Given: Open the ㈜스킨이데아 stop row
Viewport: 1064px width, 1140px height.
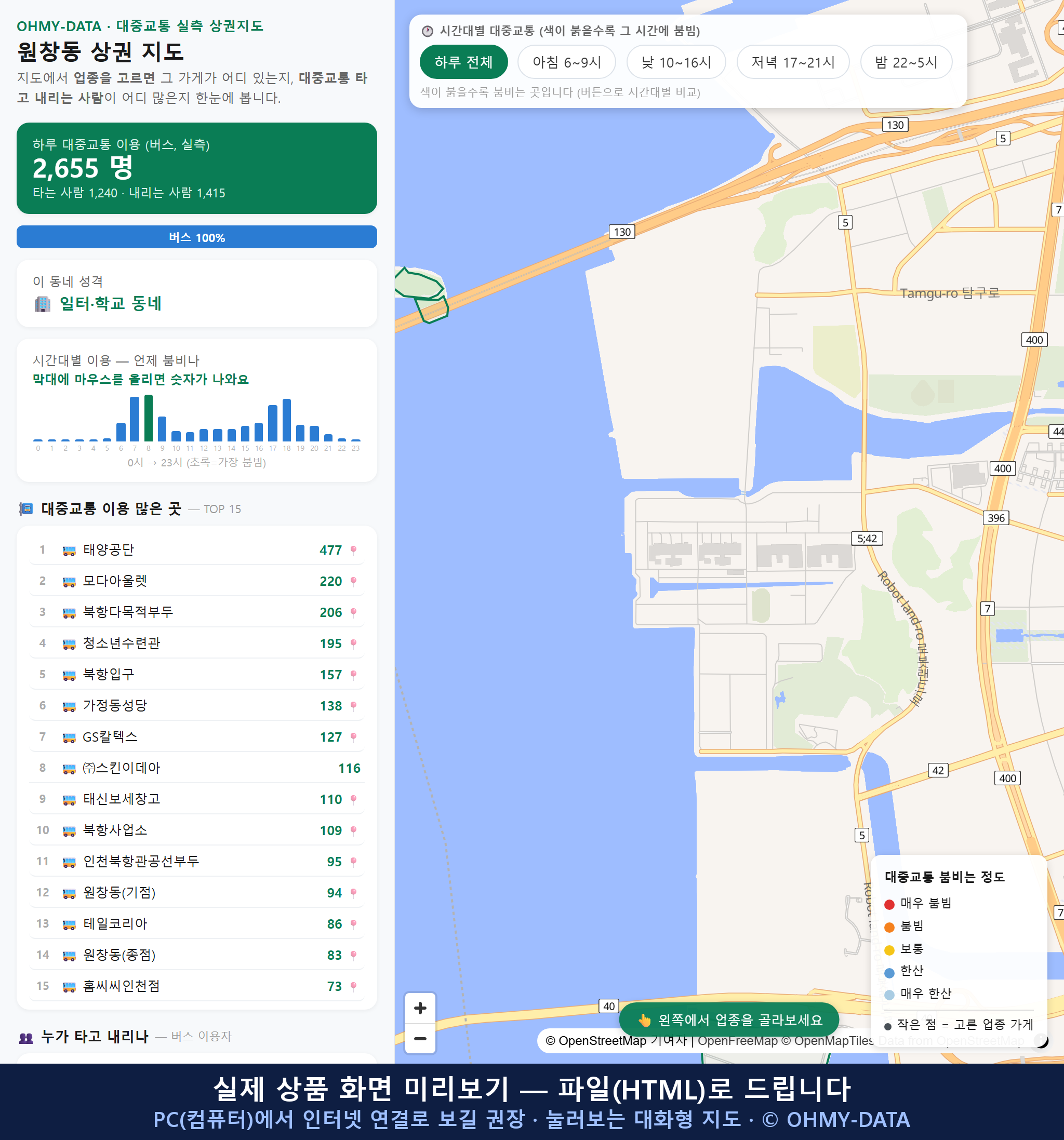Looking at the screenshot, I should [197, 768].
